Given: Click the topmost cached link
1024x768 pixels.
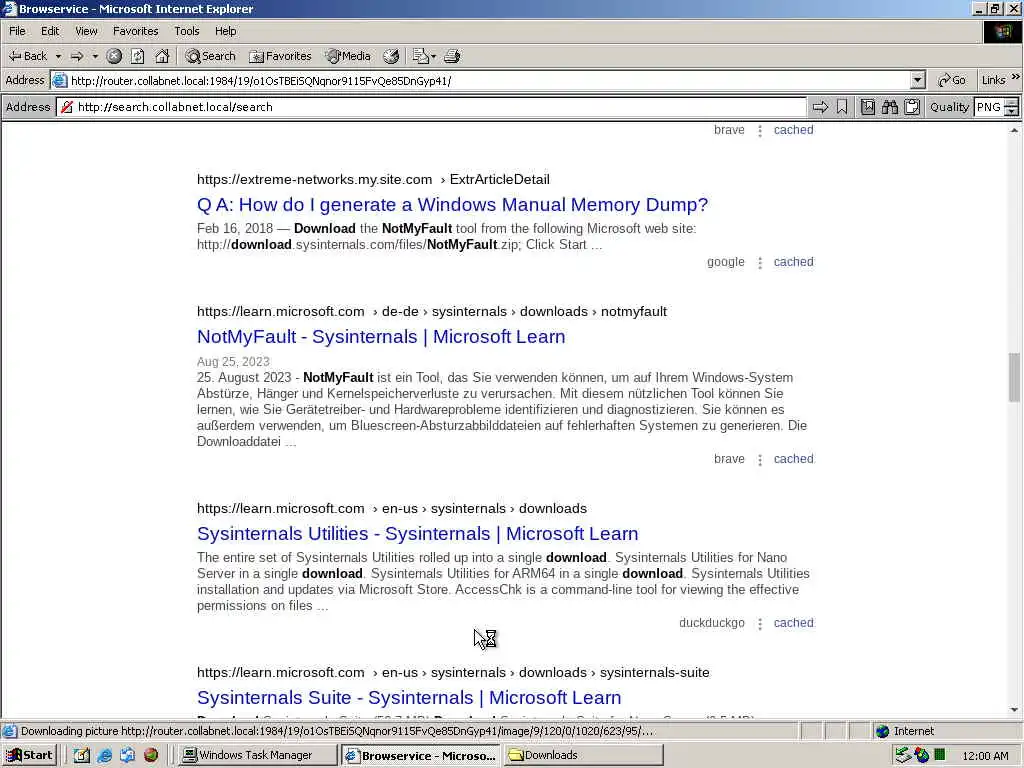Looking at the screenshot, I should point(793,130).
